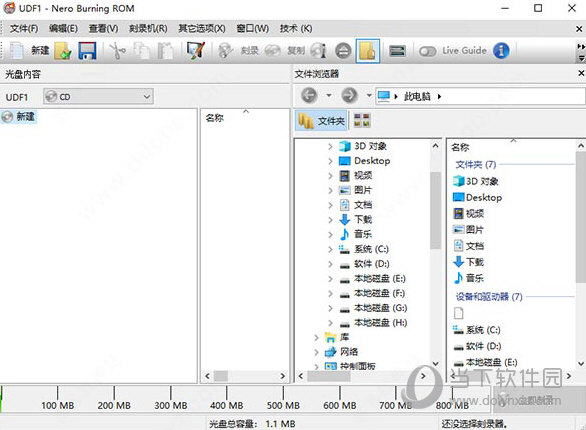Open Back button history dropdown arrow
Image resolution: width=586 pixels, height=430 pixels.
[x=329, y=96]
